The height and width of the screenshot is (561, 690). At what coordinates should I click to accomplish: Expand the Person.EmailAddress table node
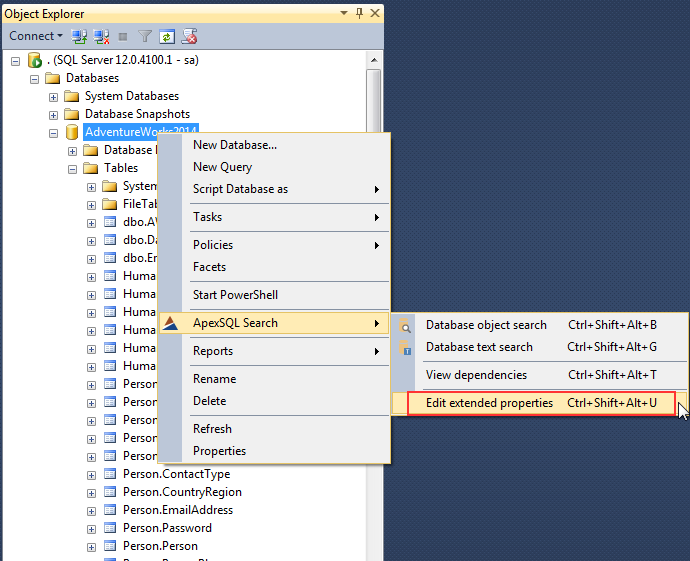(x=92, y=511)
